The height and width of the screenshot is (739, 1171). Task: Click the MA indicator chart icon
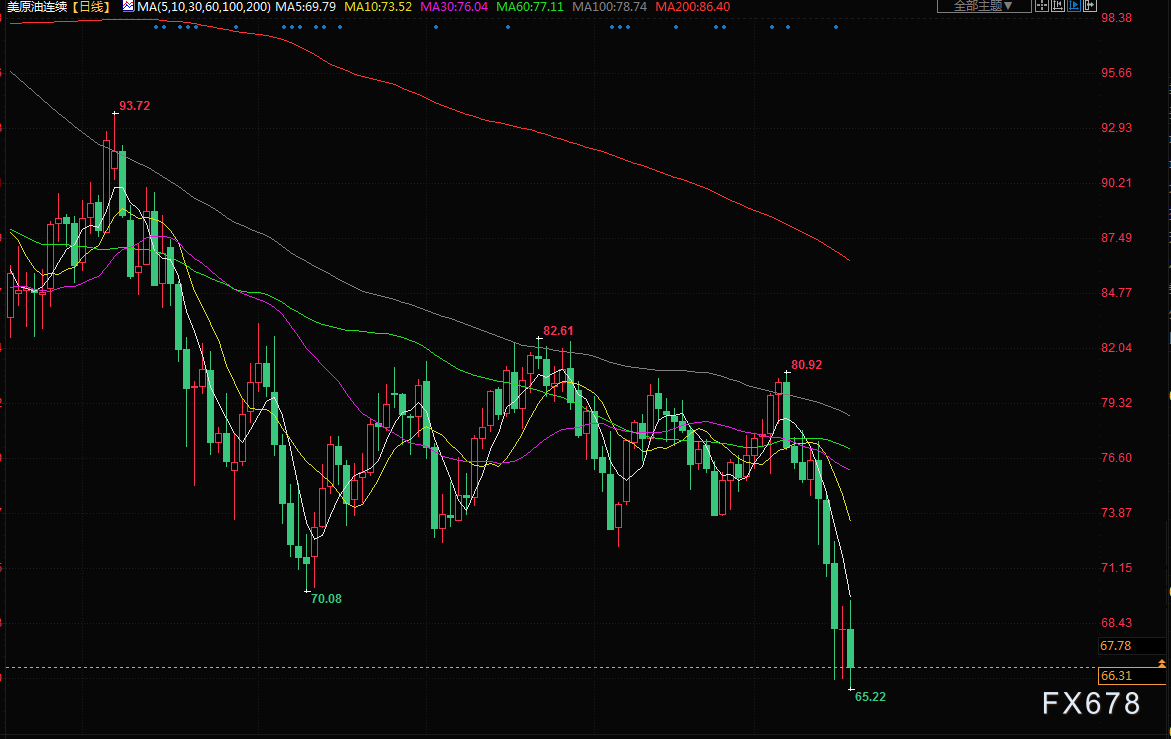coord(128,6)
